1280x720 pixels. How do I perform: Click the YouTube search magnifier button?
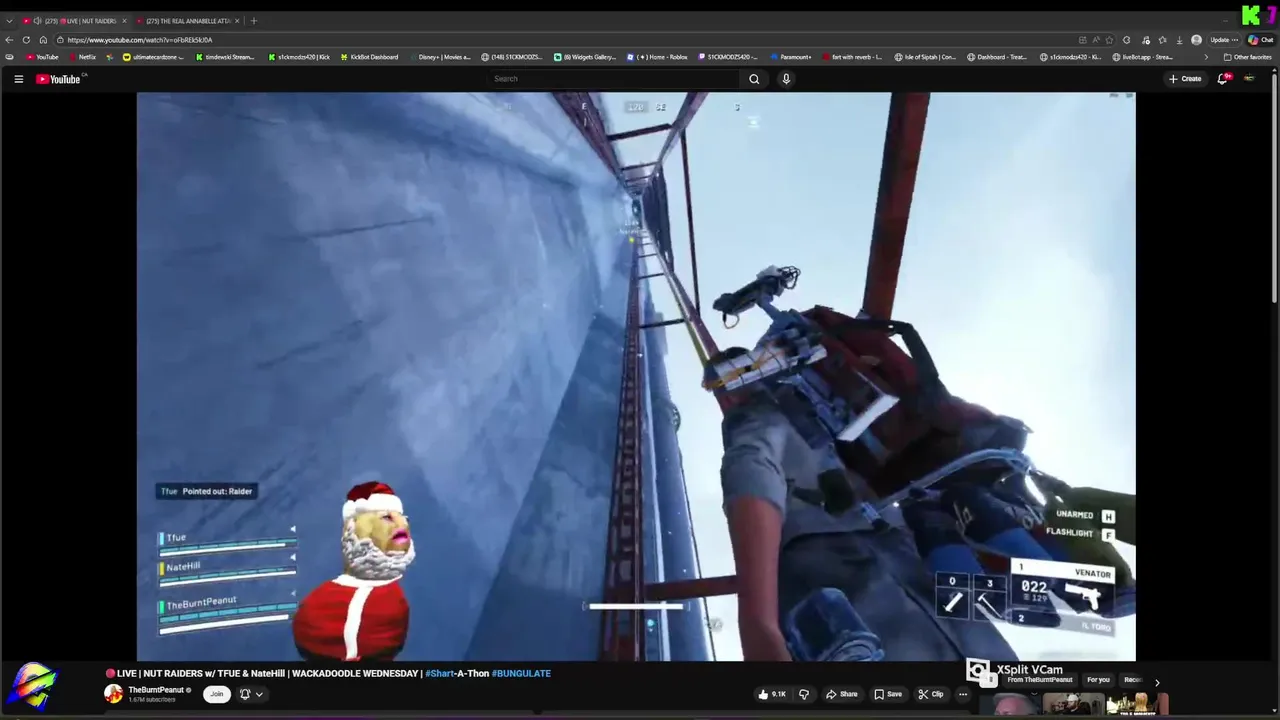754,79
